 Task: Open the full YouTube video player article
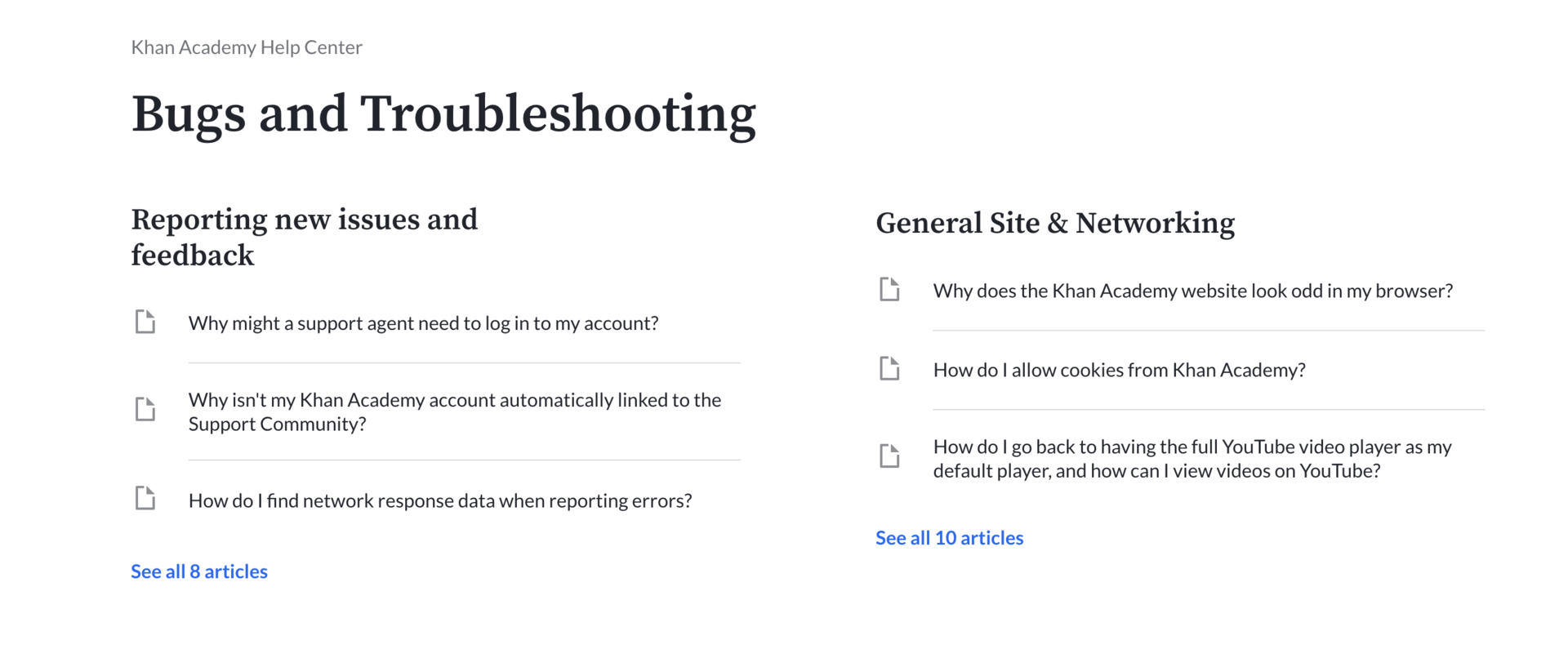point(1192,458)
